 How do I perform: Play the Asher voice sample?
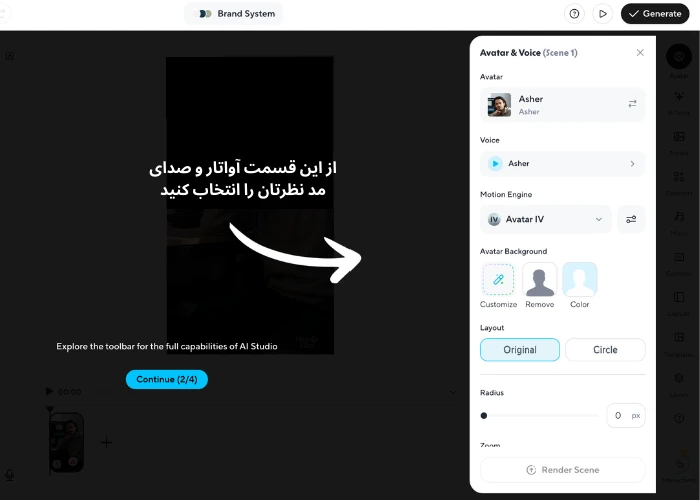pyautogui.click(x=495, y=163)
